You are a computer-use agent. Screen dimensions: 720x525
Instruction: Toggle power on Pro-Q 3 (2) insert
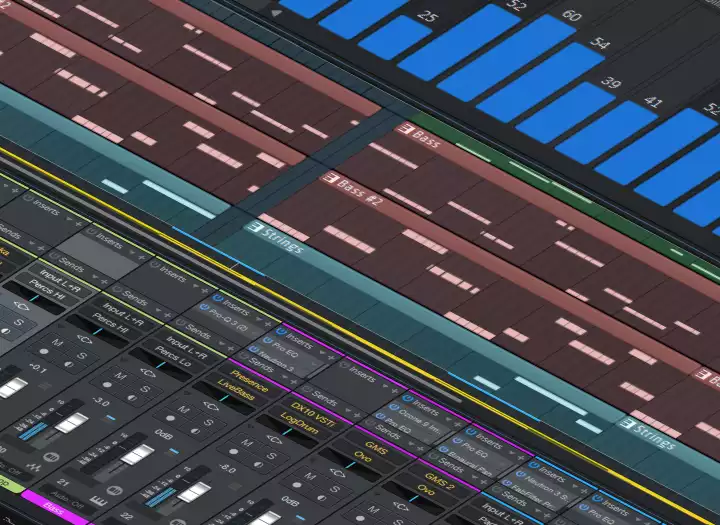(205, 307)
